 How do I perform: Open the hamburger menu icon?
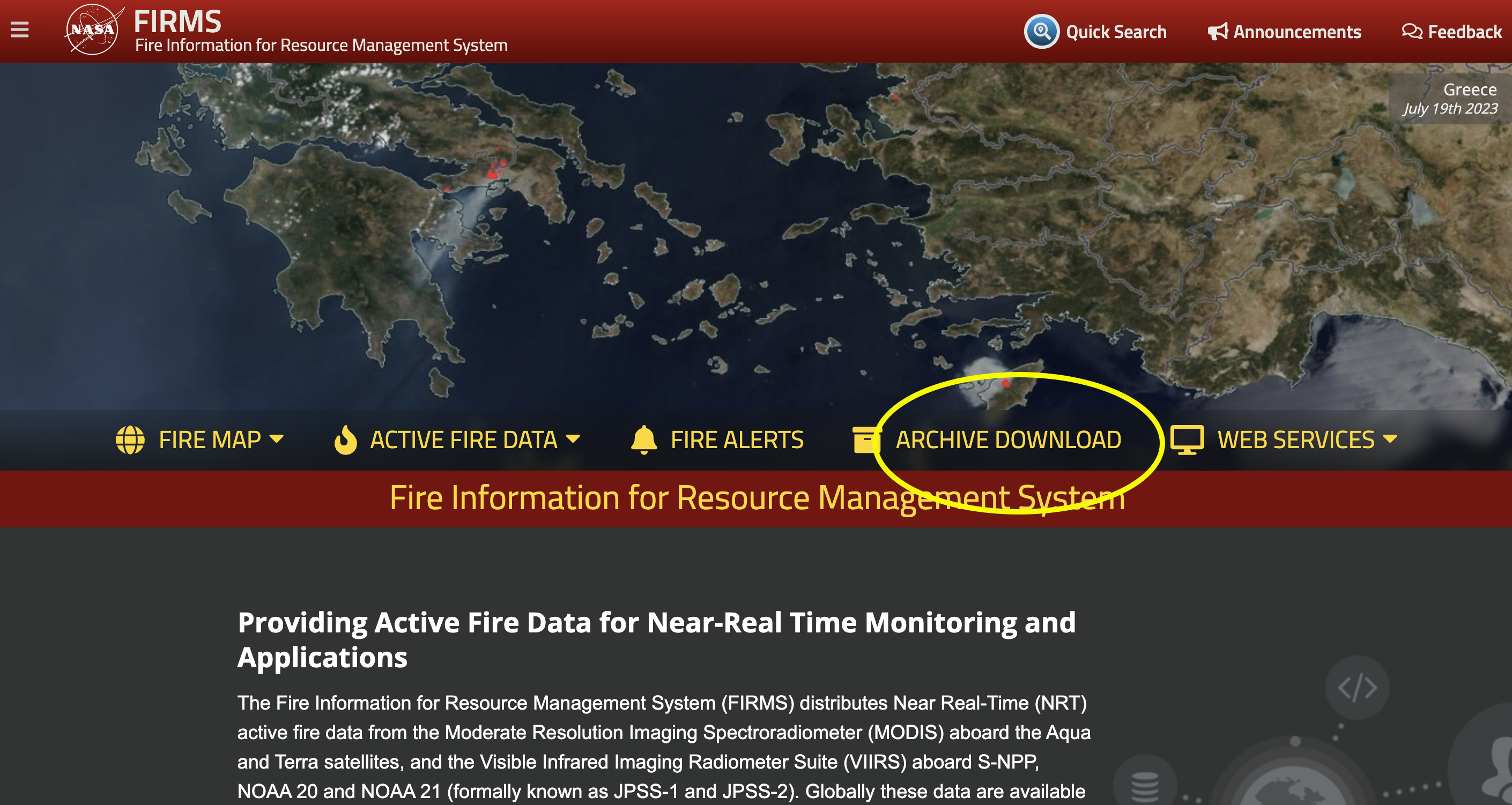pos(19,29)
